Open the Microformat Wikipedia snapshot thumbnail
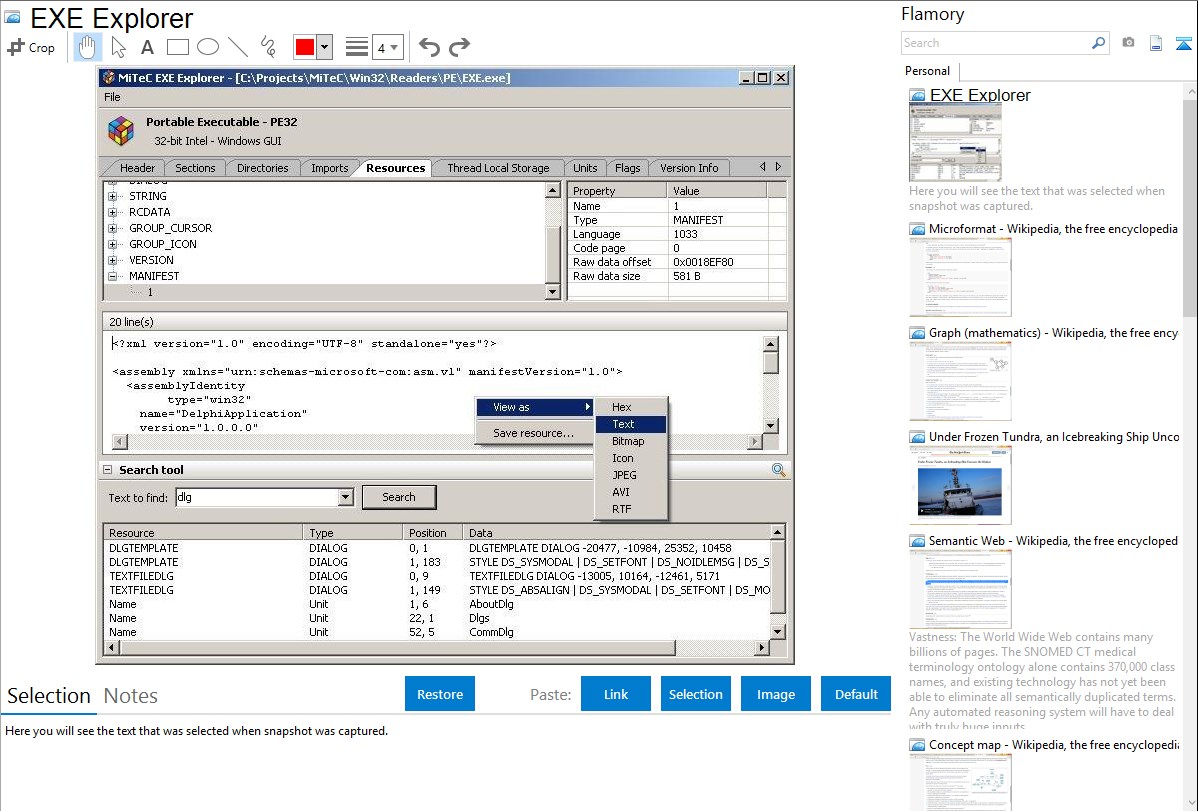The height and width of the screenshot is (811, 1198). pos(960,277)
